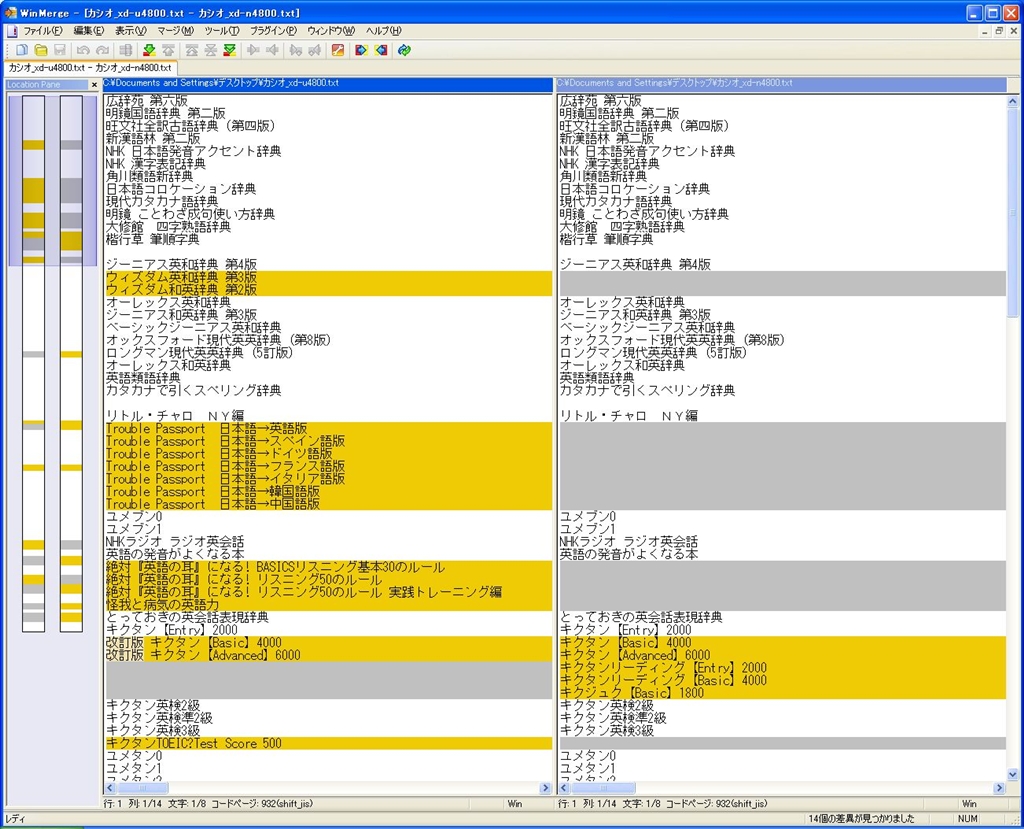Screen dimensions: 1024x829
Task: Select the line difference toolbar icon
Action: coord(125,50)
